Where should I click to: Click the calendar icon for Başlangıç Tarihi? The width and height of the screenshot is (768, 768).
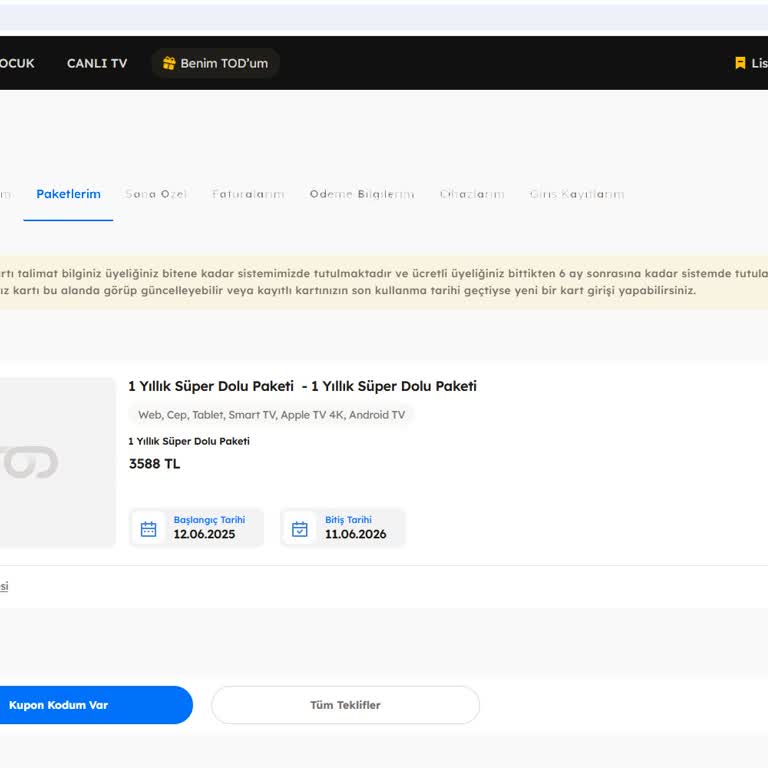tap(149, 528)
